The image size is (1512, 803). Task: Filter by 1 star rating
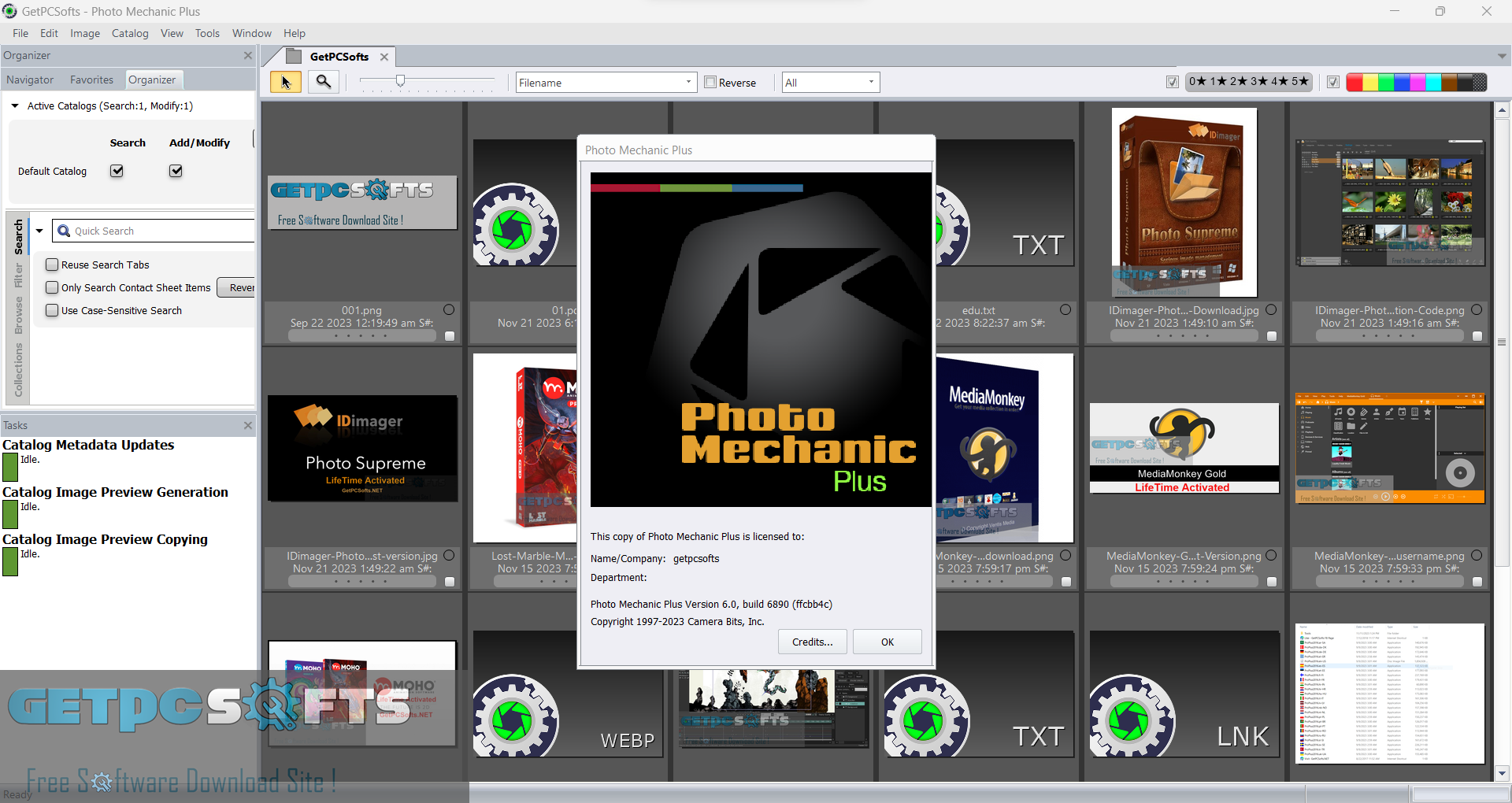pyautogui.click(x=1218, y=81)
